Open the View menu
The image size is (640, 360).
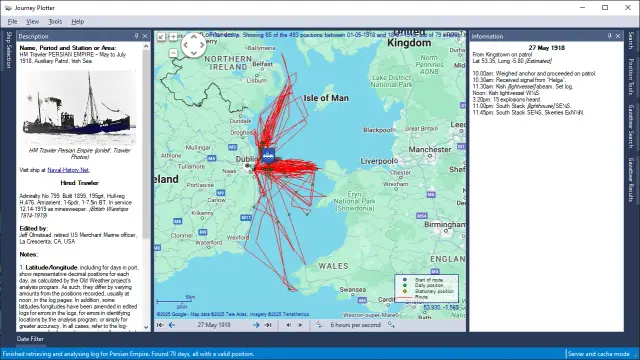tap(33, 22)
